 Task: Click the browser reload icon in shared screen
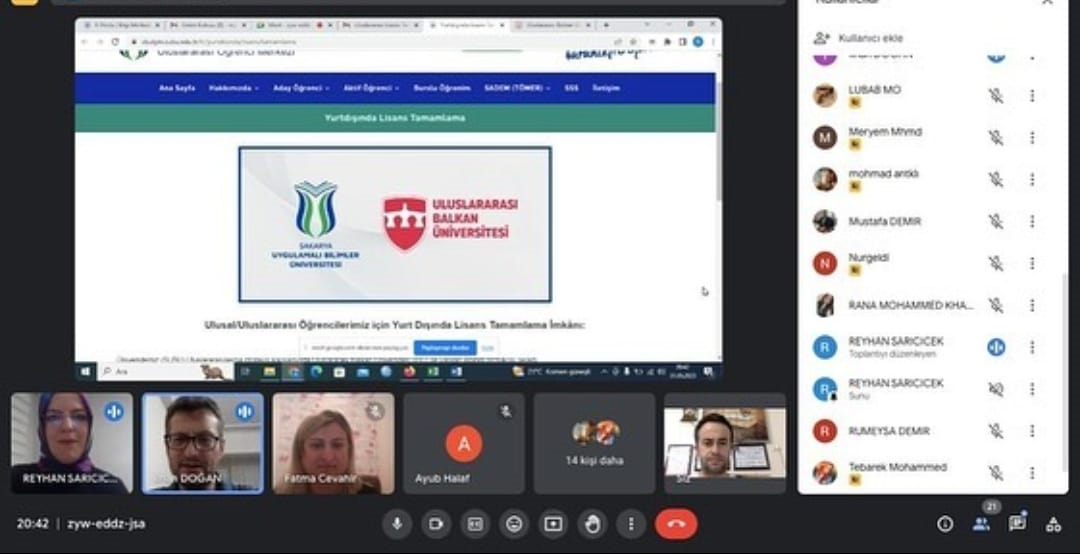115,42
